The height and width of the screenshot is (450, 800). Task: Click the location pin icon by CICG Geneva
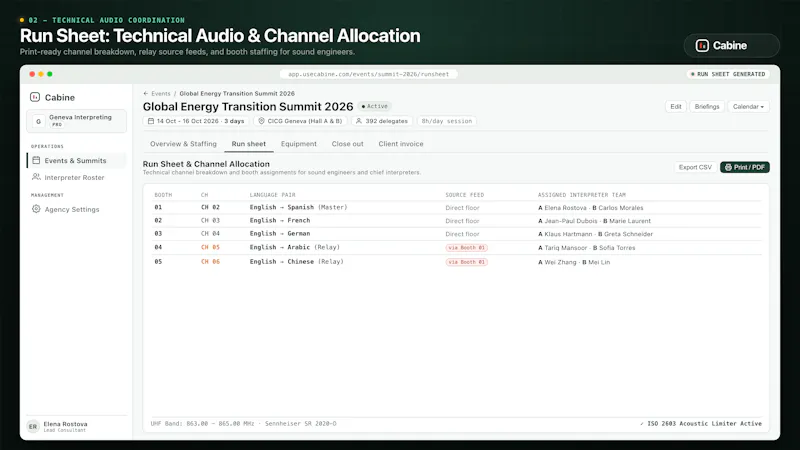click(x=261, y=121)
